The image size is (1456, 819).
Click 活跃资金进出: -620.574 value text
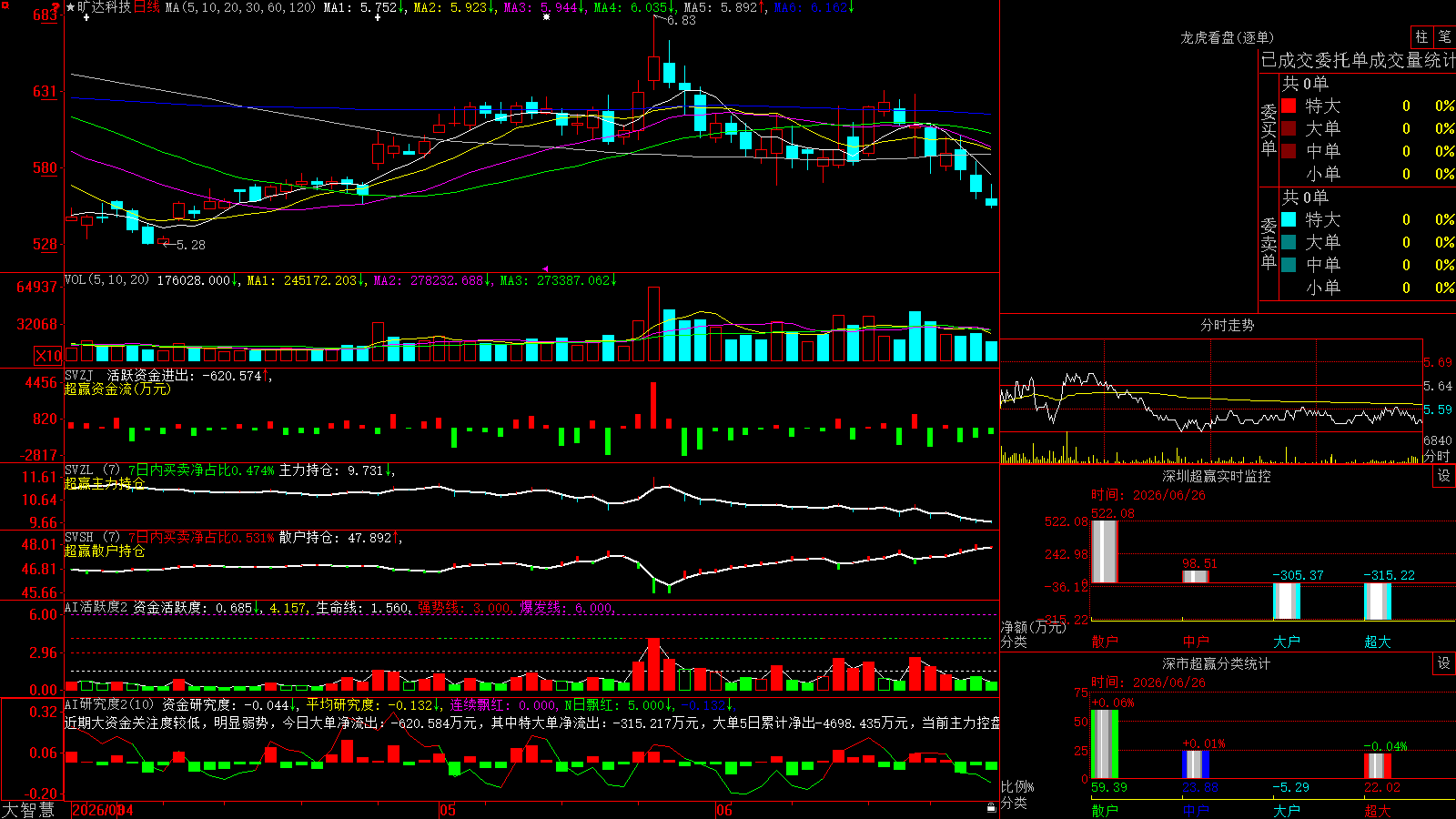[x=185, y=375]
